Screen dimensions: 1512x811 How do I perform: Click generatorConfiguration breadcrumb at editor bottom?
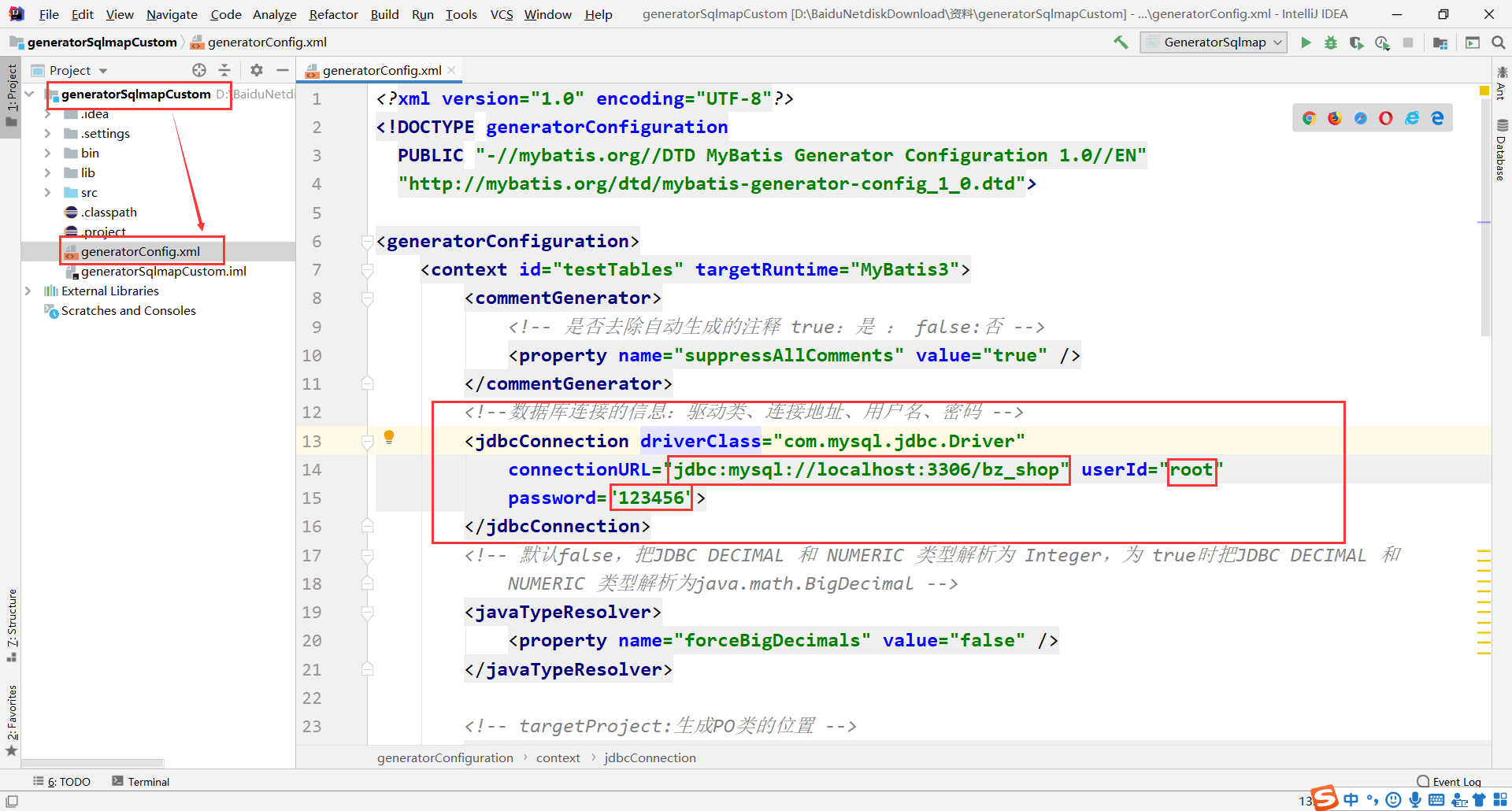[445, 757]
